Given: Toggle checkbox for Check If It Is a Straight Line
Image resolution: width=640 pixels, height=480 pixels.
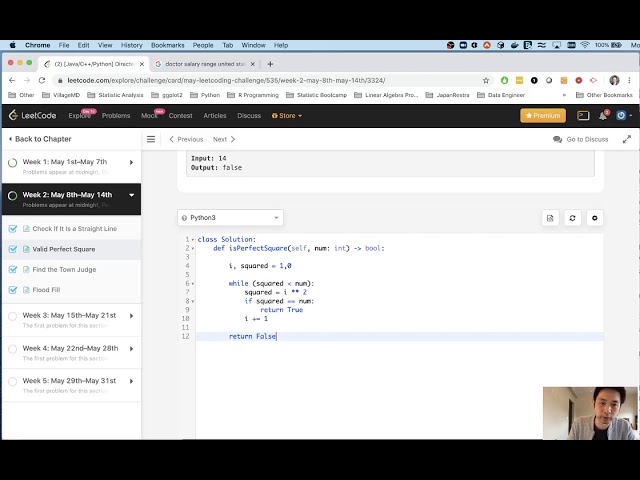Looking at the screenshot, I should pyautogui.click(x=13, y=229).
